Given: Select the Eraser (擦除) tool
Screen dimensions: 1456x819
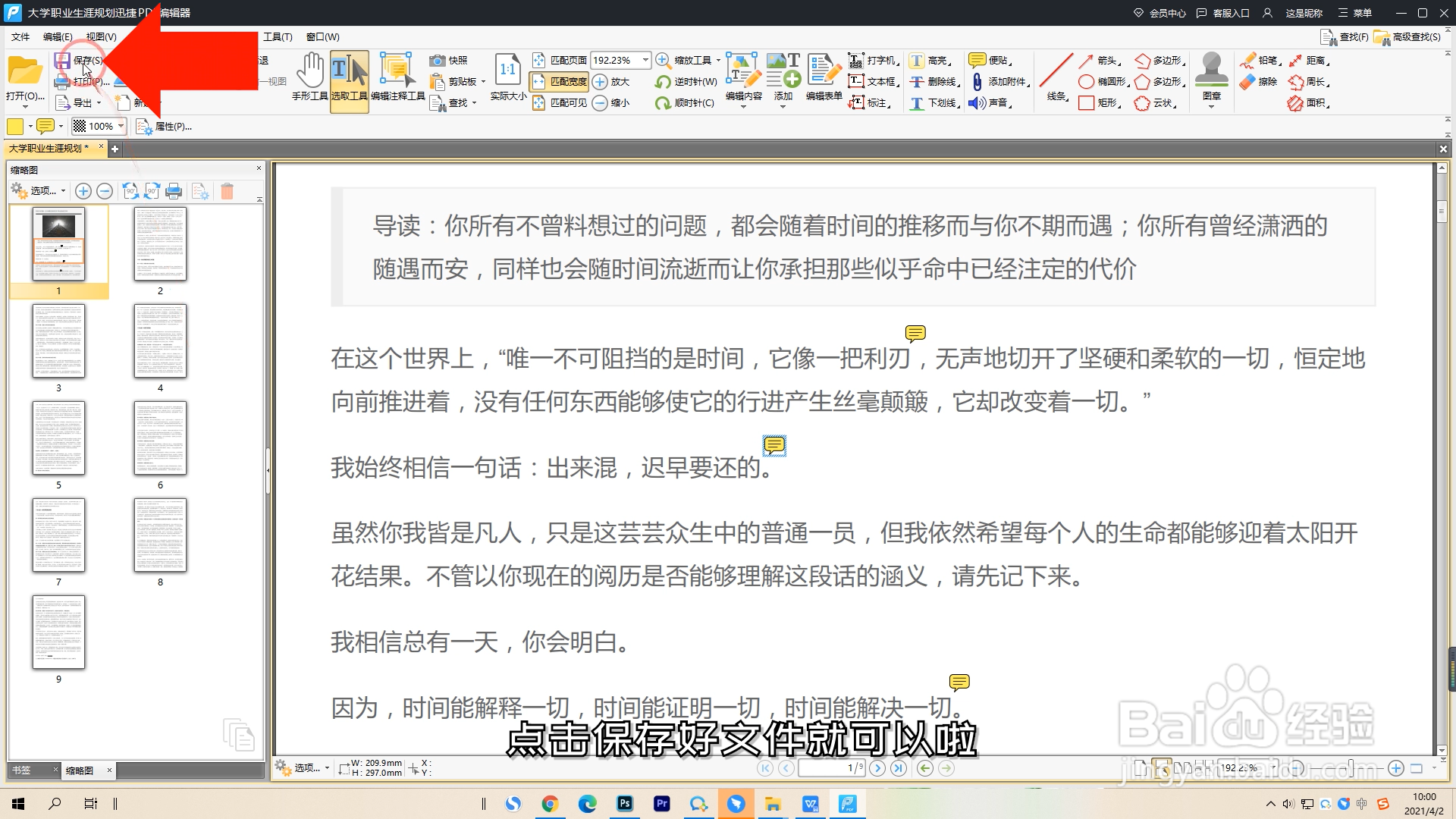Looking at the screenshot, I should click(x=1259, y=81).
